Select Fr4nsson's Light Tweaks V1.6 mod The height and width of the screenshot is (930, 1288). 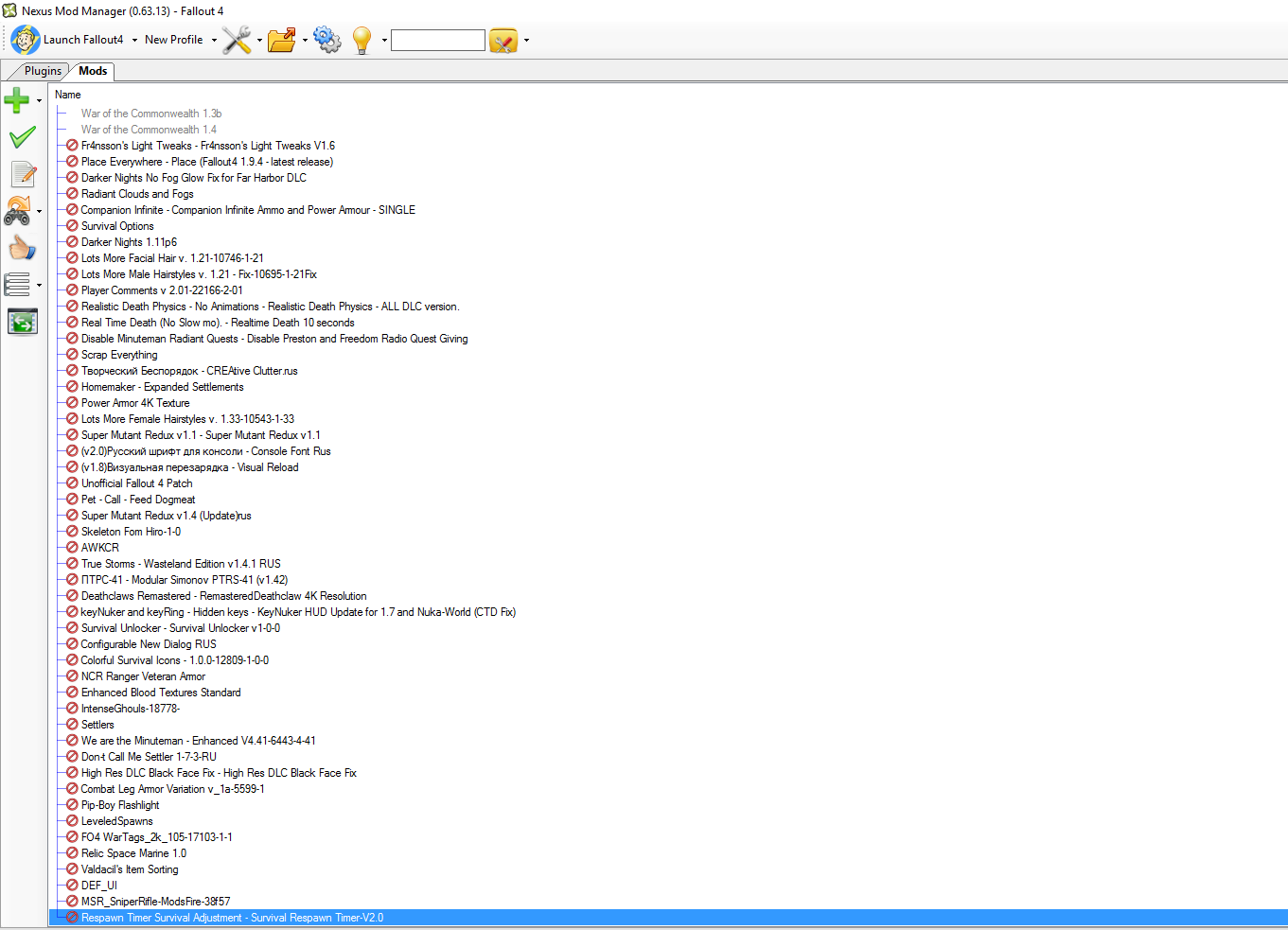pos(208,146)
